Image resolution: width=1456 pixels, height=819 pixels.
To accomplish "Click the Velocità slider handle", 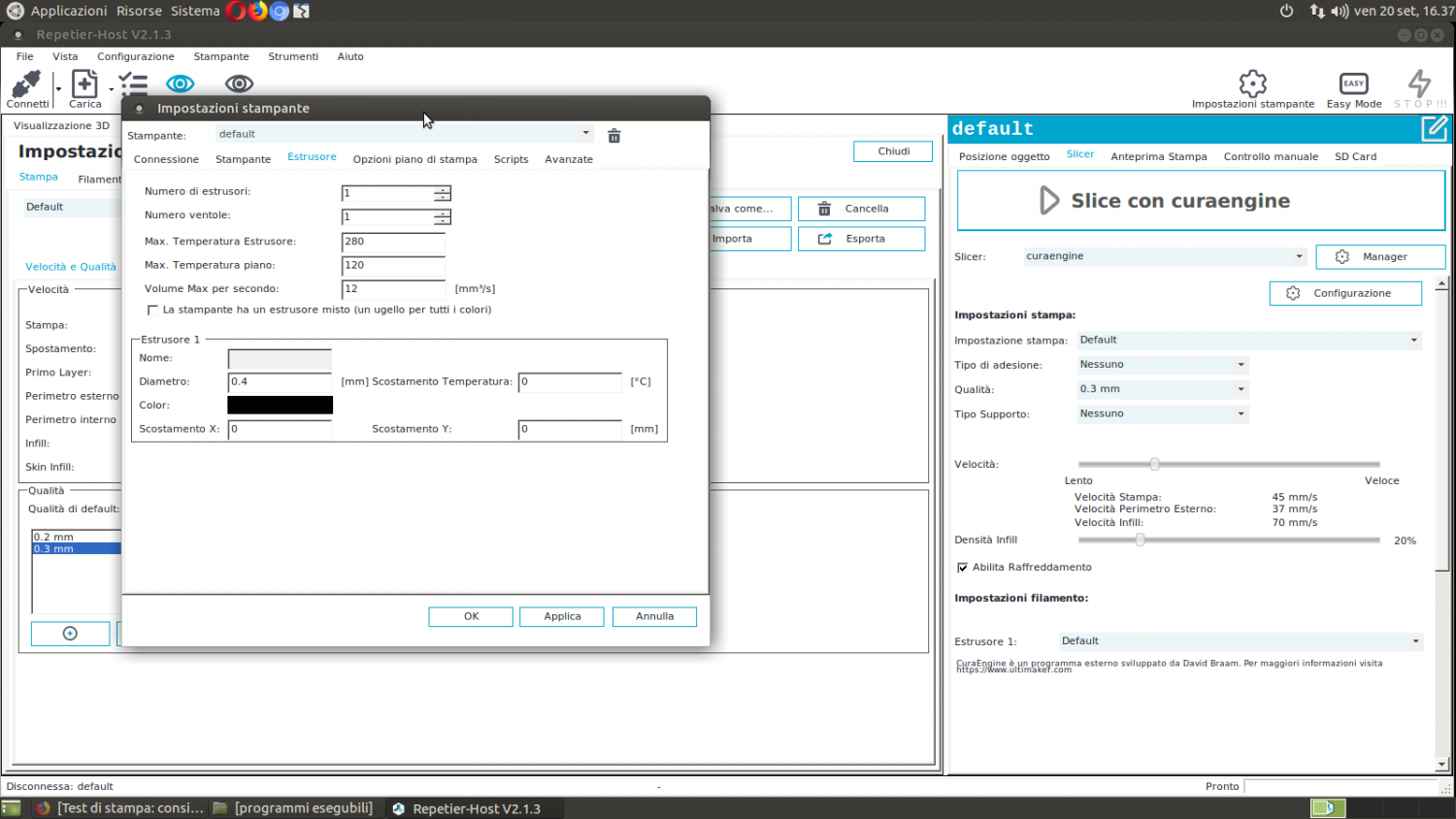I will click(x=1154, y=464).
